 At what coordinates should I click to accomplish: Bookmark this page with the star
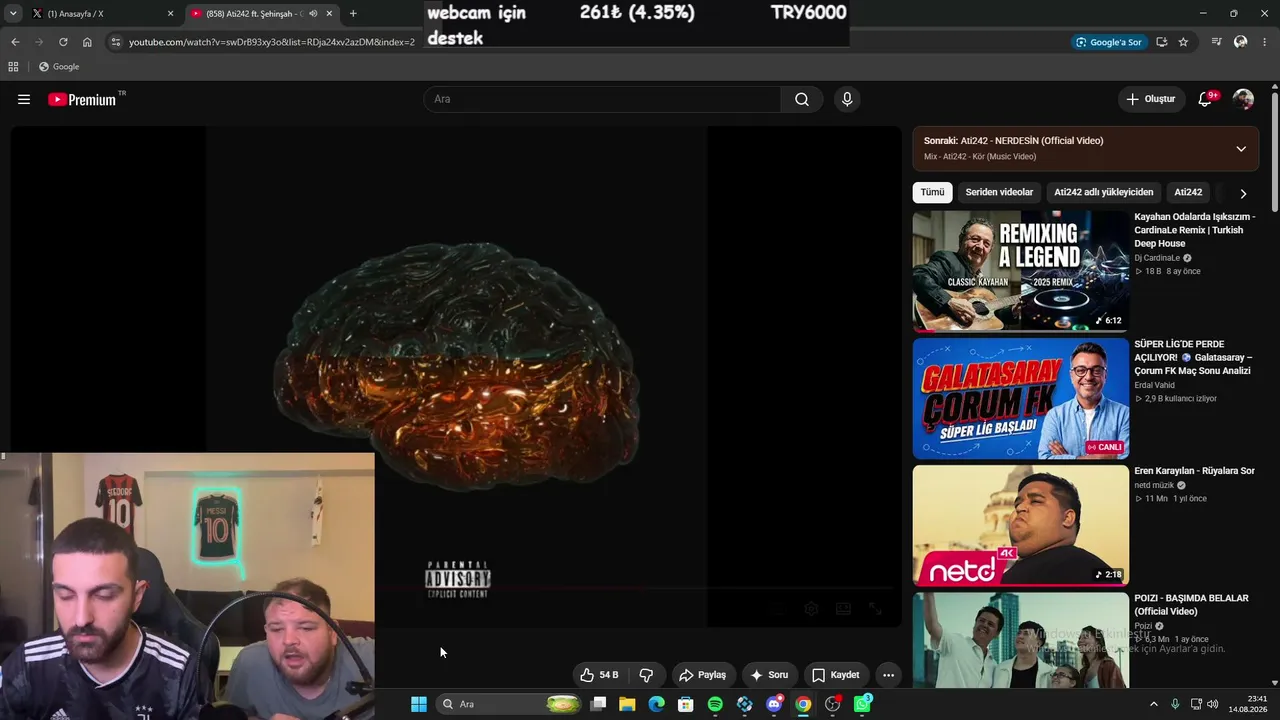click(1183, 42)
